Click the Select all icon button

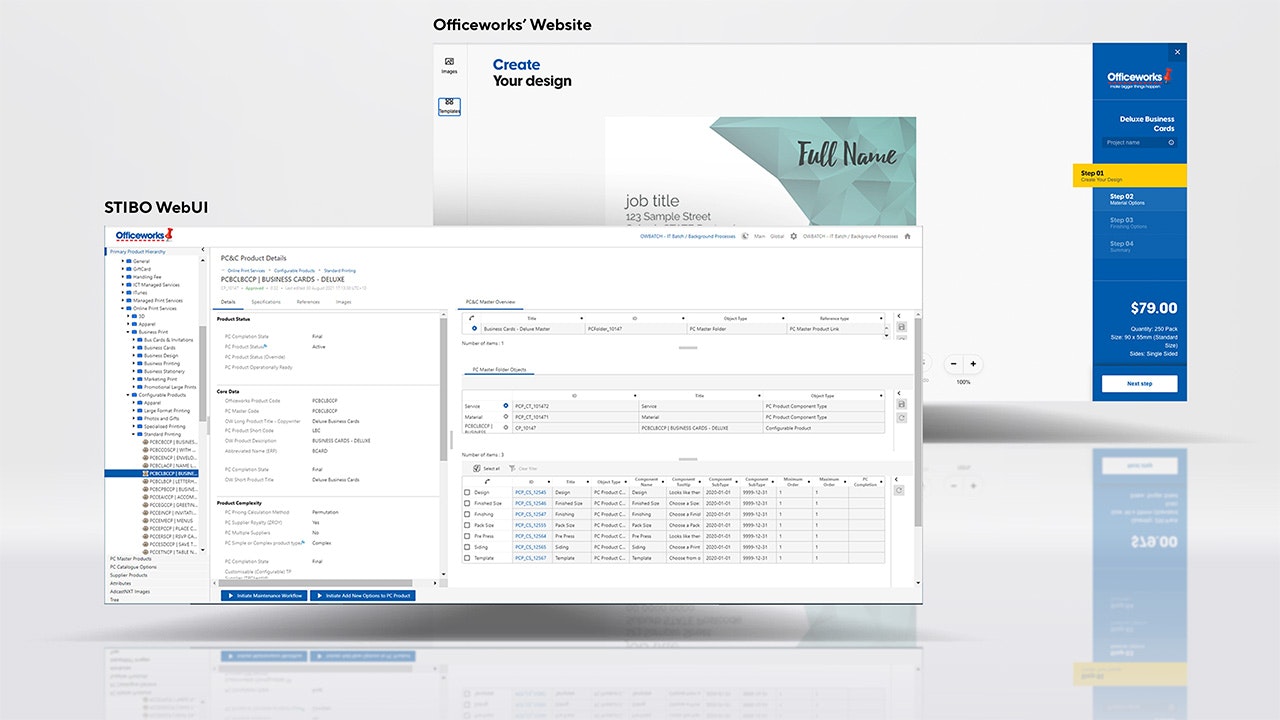477,468
